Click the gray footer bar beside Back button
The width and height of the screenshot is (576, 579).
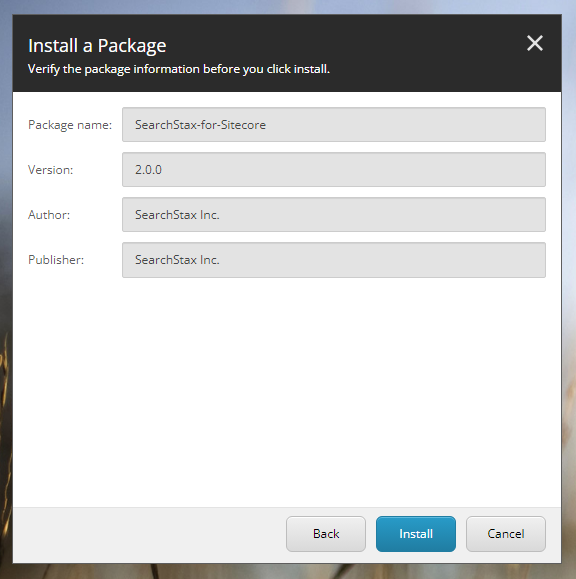point(148,535)
